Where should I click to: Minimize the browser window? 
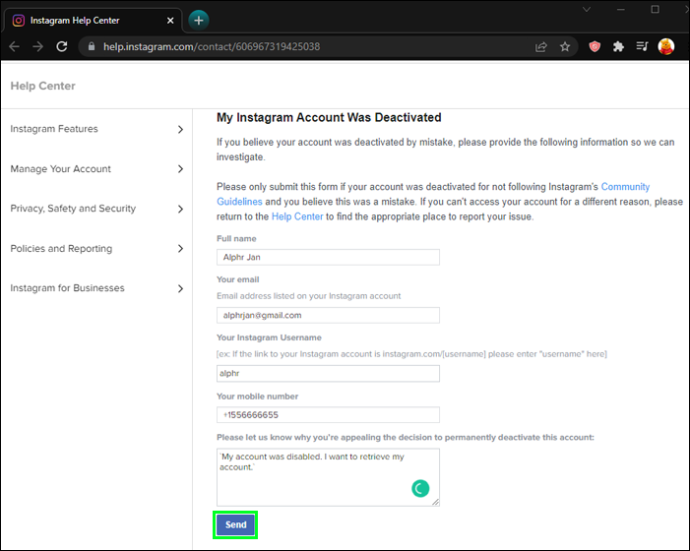[621, 9]
